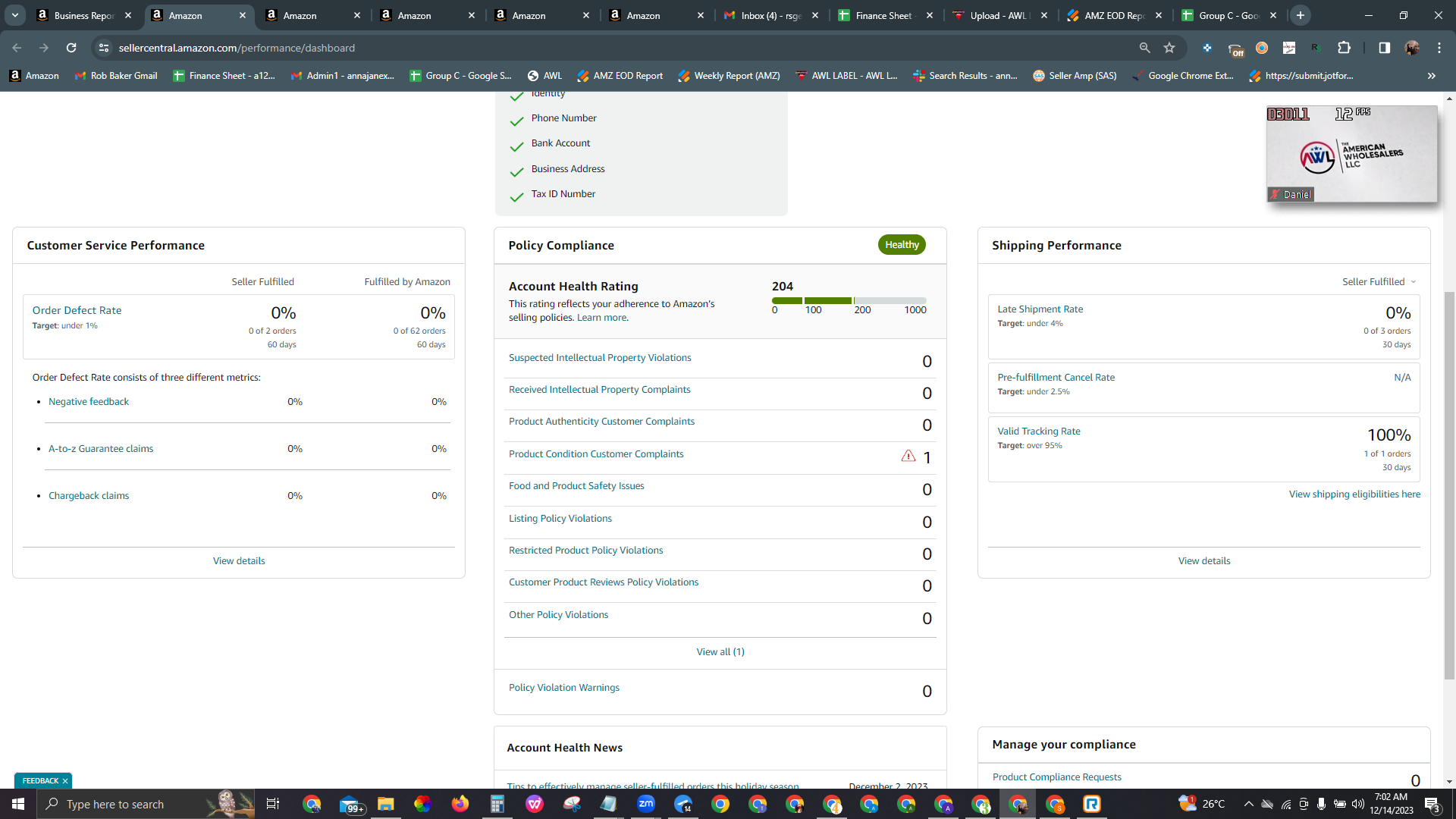1456x819 pixels.
Task: Open the Valid Tracking Rate link
Action: pos(1039,431)
